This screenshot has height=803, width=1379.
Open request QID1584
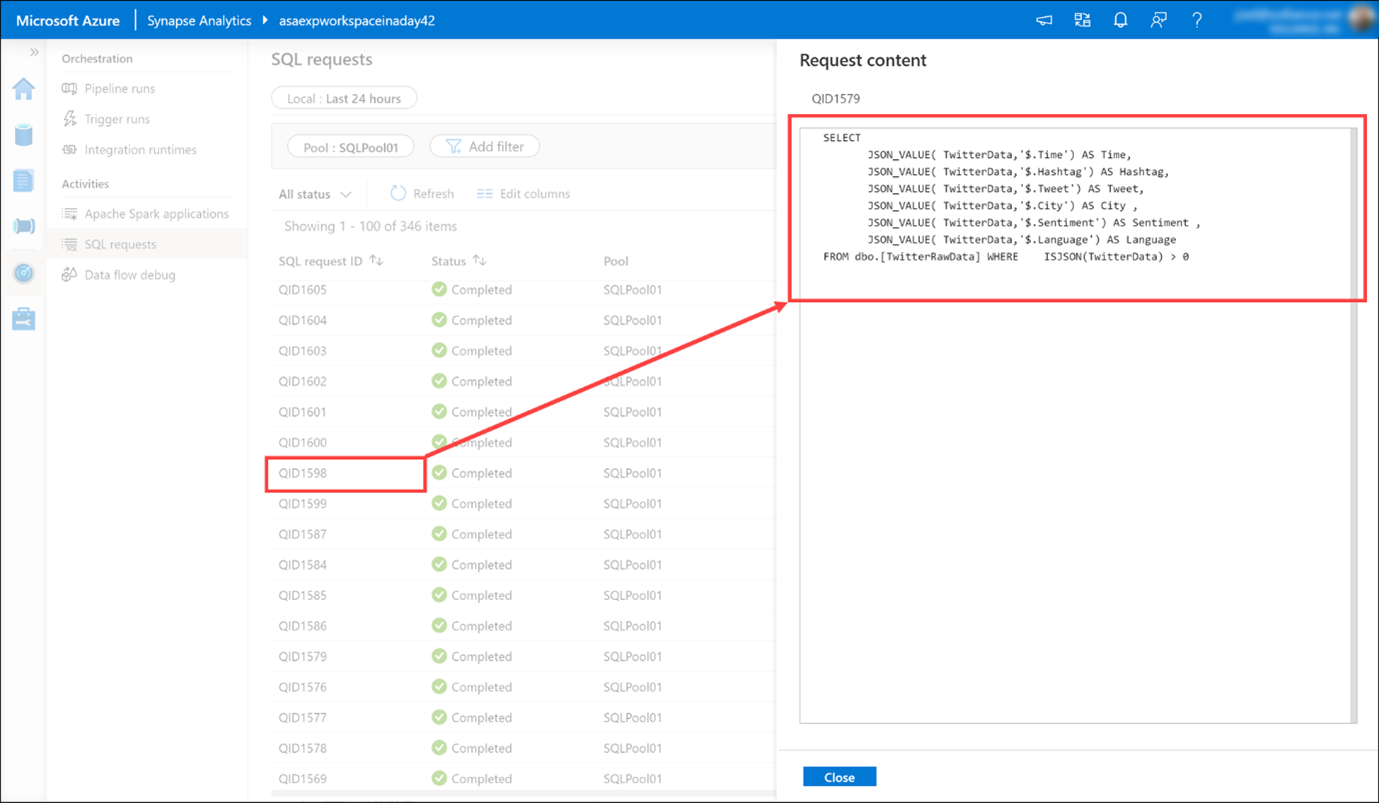[x=303, y=565]
